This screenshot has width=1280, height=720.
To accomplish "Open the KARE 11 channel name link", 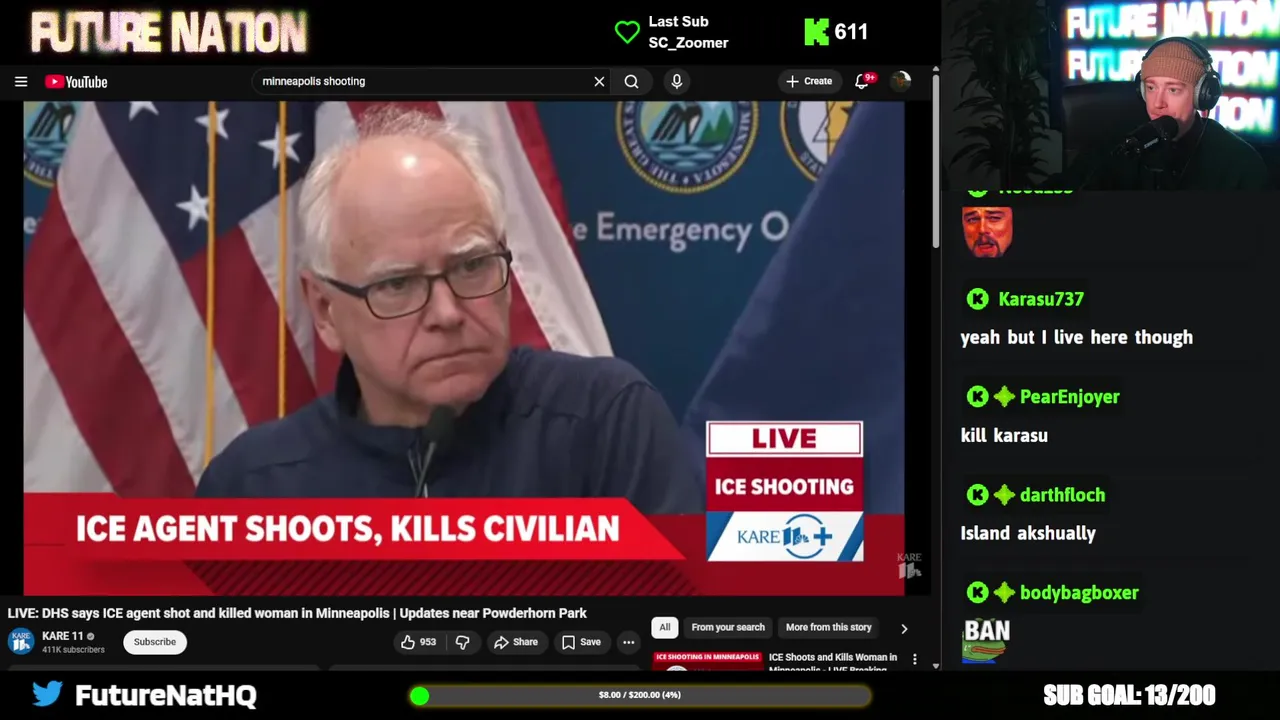I will [62, 636].
